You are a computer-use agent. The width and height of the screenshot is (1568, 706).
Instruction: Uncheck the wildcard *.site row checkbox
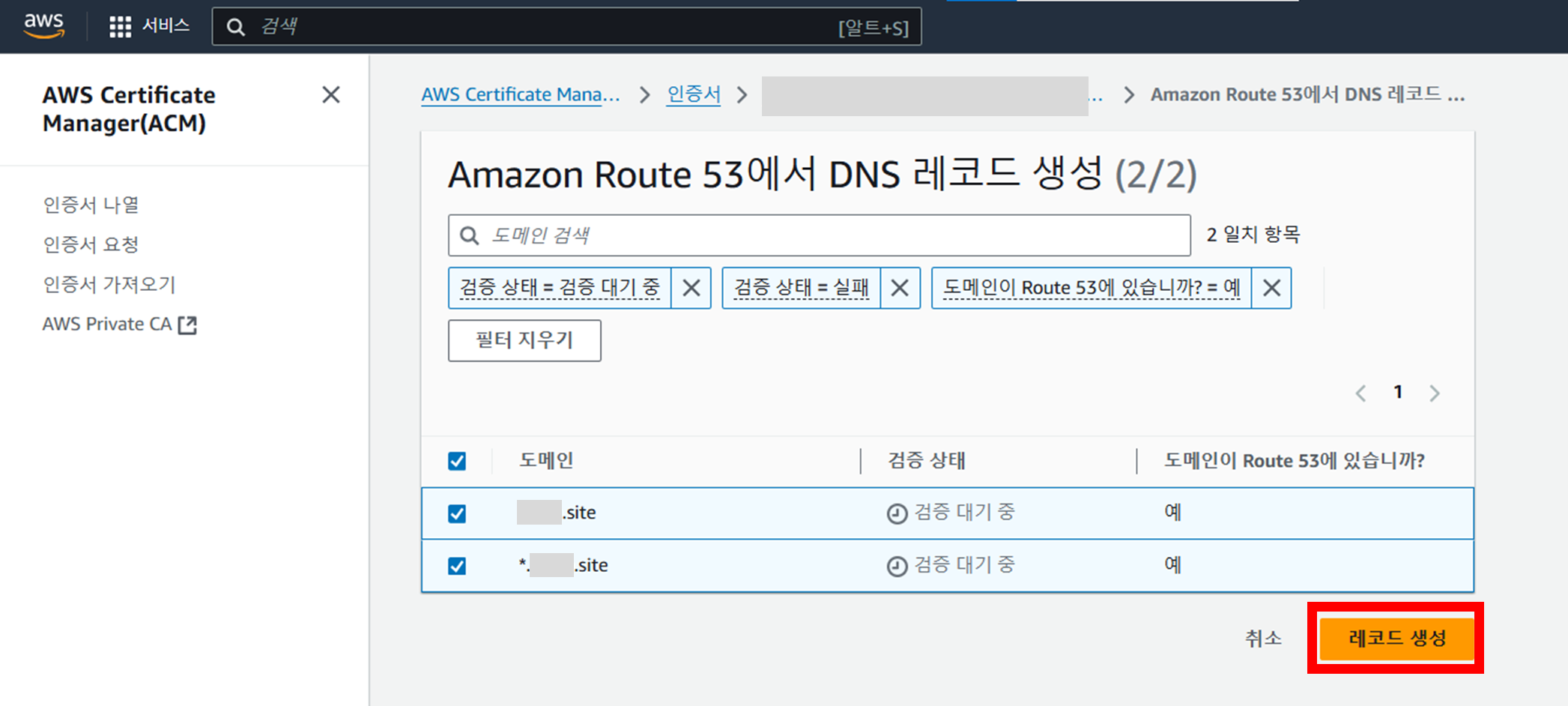(457, 566)
